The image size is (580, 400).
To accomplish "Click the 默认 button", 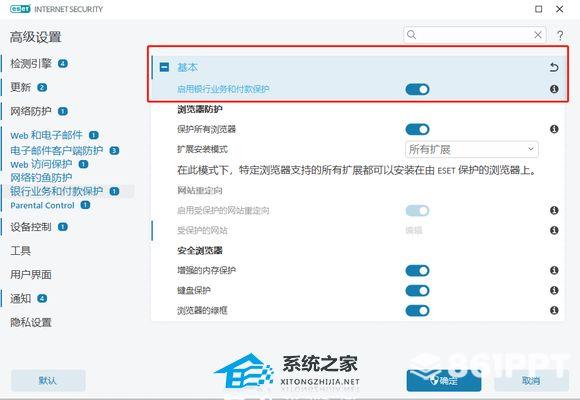I will (48, 380).
